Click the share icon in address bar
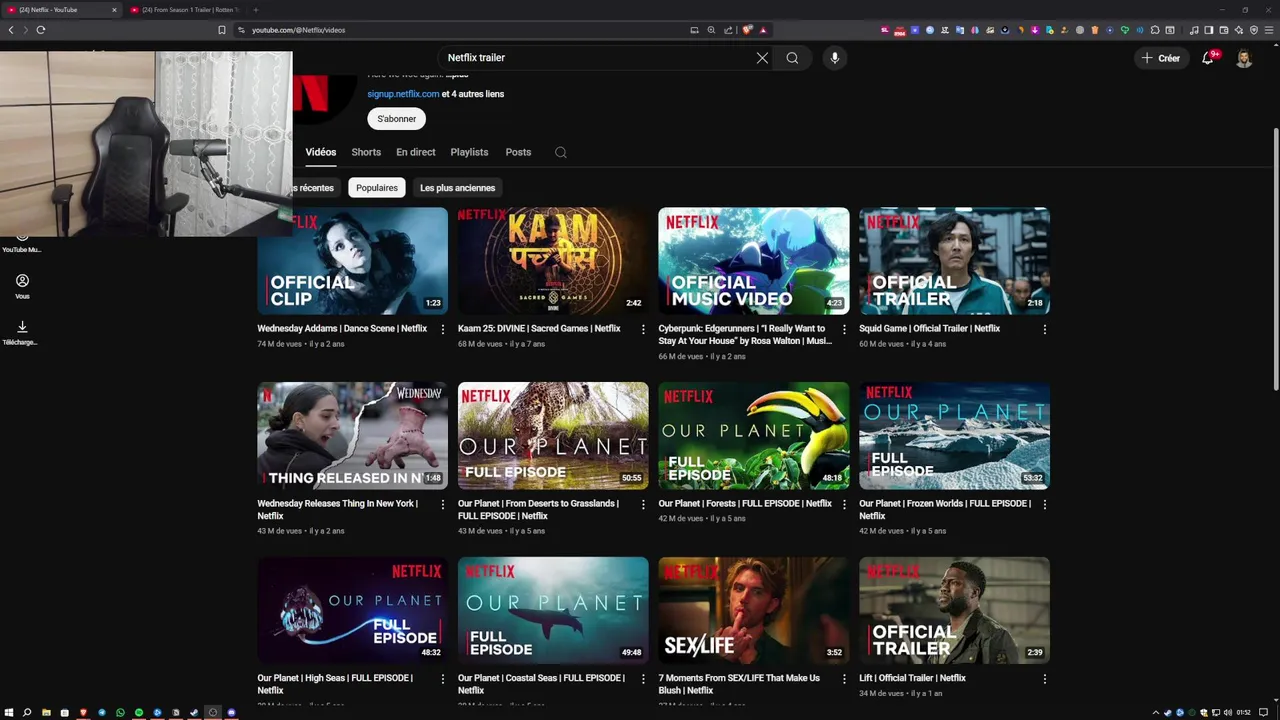Screen dimensions: 1280x720 click(x=728, y=30)
